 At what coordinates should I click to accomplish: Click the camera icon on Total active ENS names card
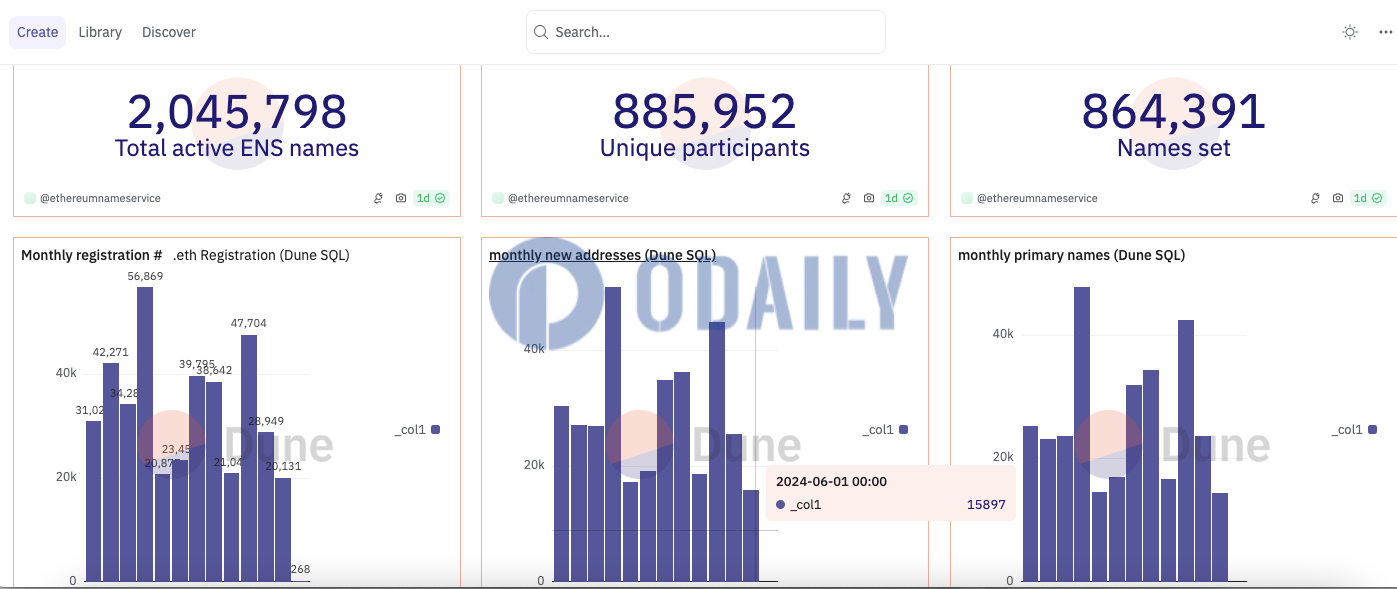point(401,198)
